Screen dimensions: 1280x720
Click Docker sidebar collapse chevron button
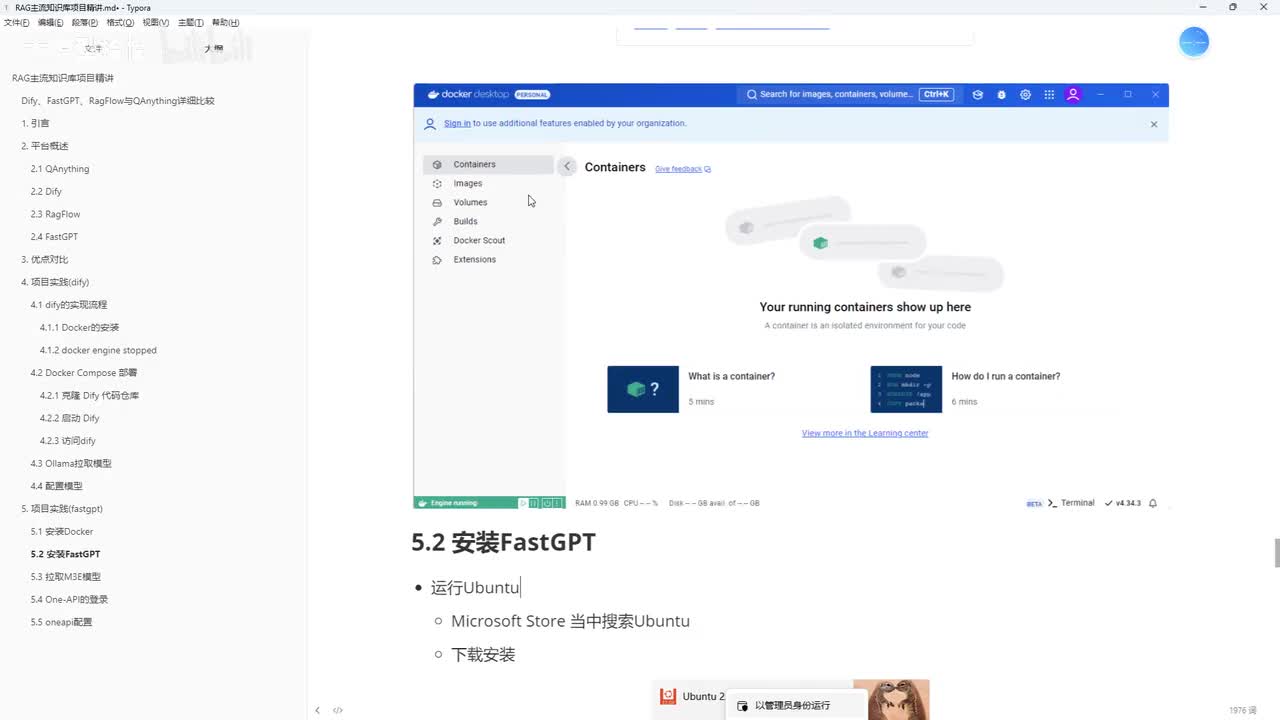pos(567,166)
